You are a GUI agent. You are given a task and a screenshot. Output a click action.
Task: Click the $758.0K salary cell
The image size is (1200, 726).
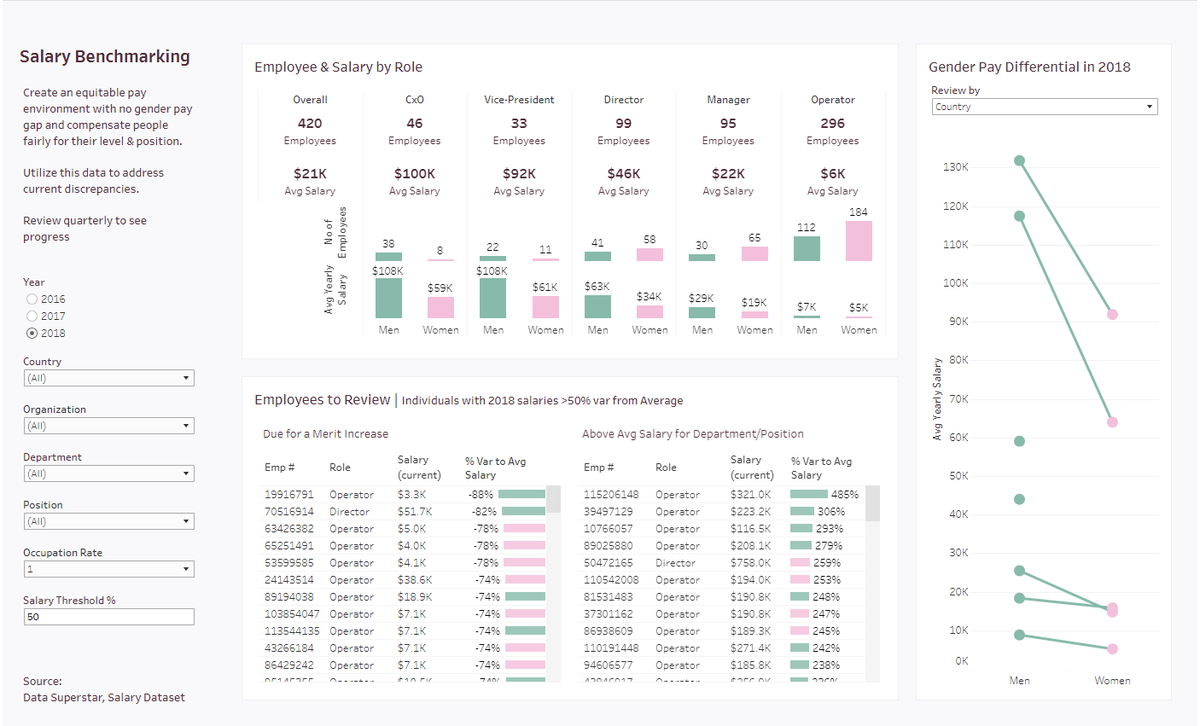[751, 562]
